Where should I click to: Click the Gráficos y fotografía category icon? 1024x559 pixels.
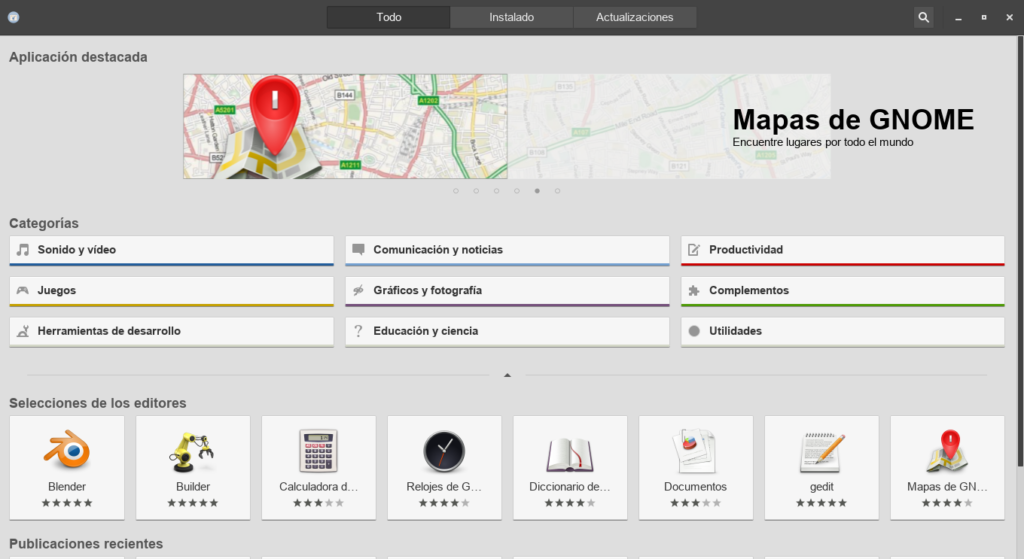(x=358, y=290)
